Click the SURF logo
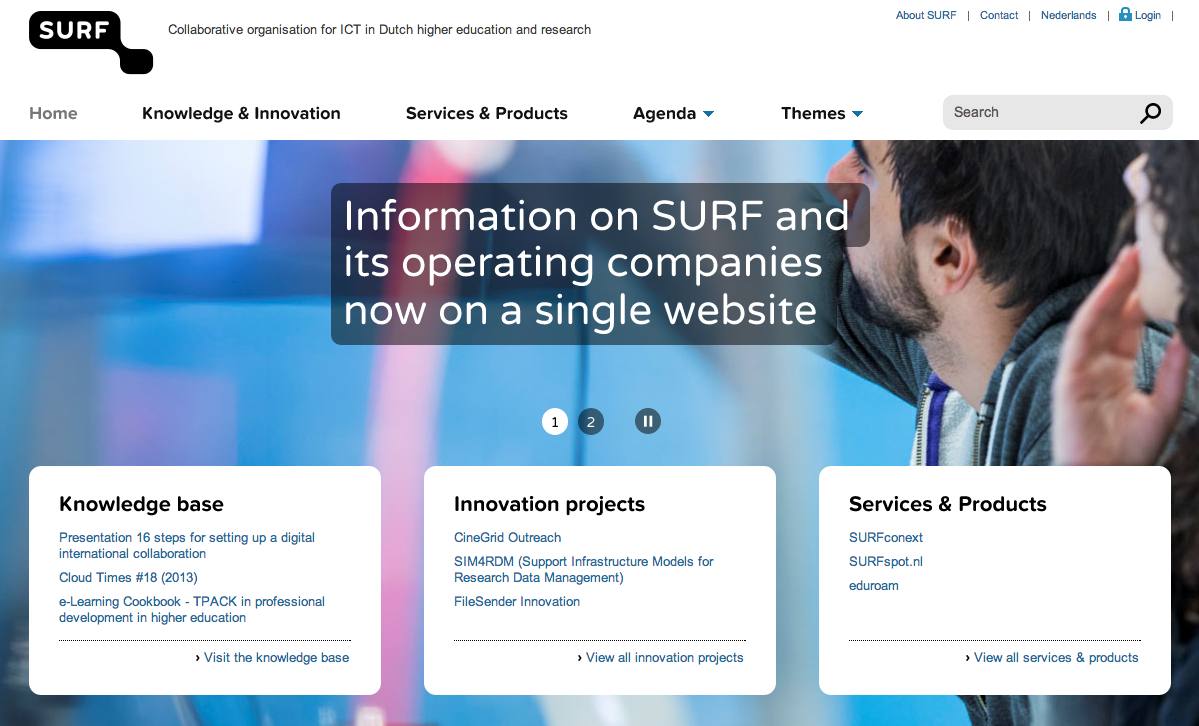This screenshot has height=726, width=1199. pos(90,42)
